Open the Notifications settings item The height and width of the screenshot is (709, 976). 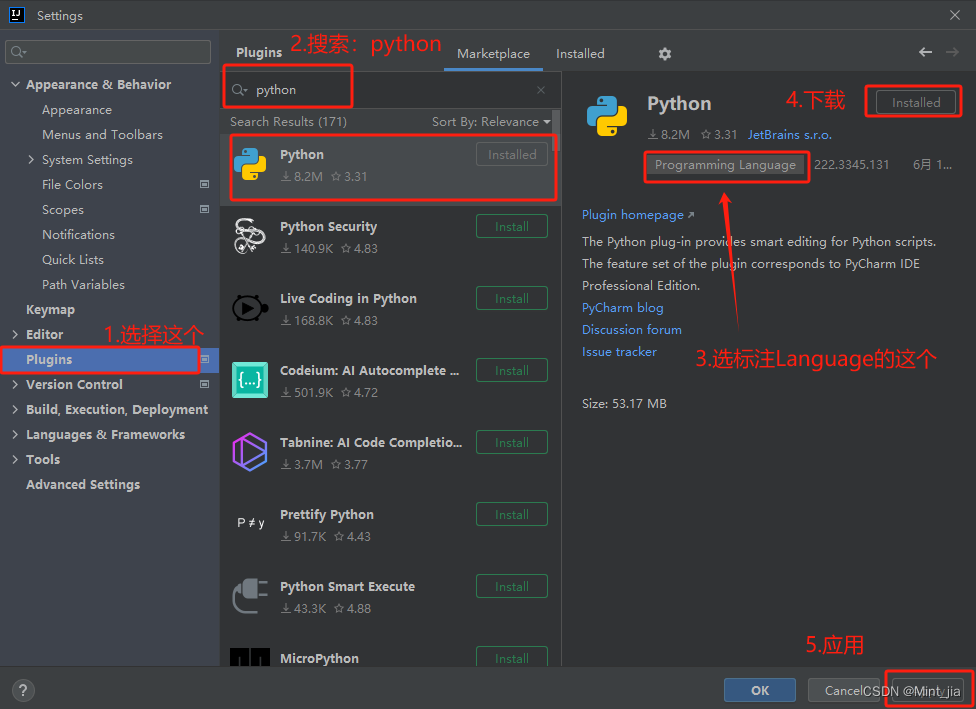click(x=78, y=234)
